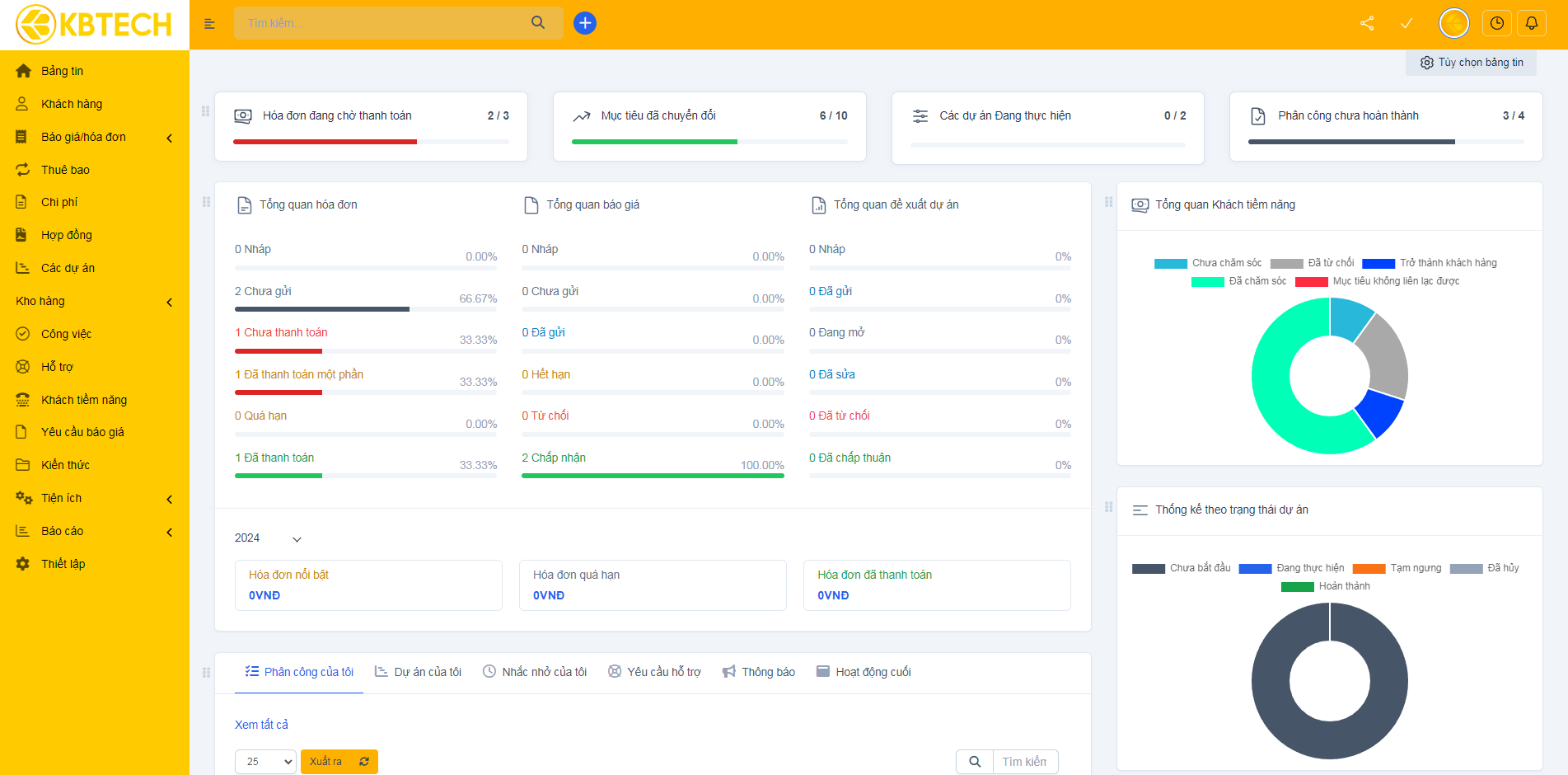Open the 2024 year dropdown
Image resolution: width=1568 pixels, height=775 pixels.
point(268,538)
